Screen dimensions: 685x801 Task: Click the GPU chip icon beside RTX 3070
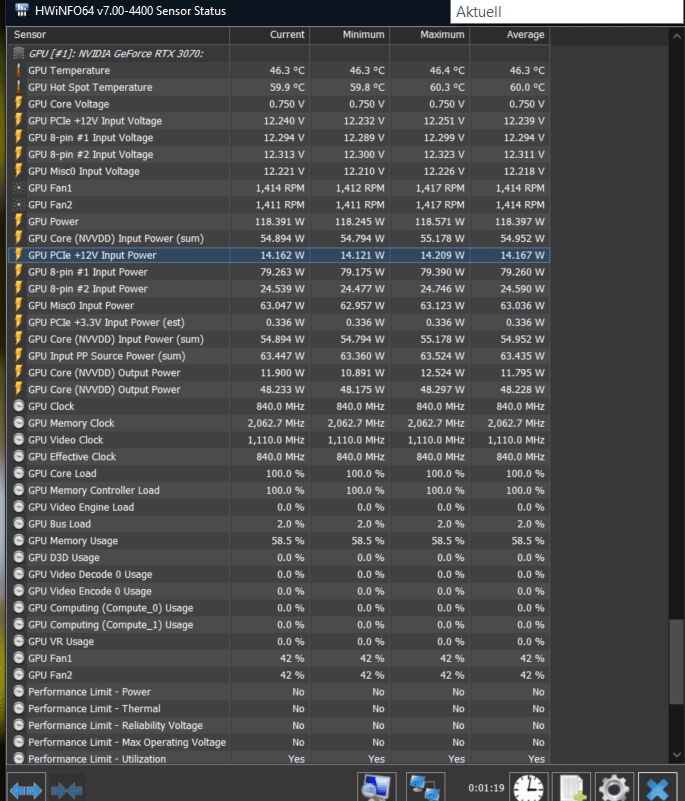tap(19, 53)
